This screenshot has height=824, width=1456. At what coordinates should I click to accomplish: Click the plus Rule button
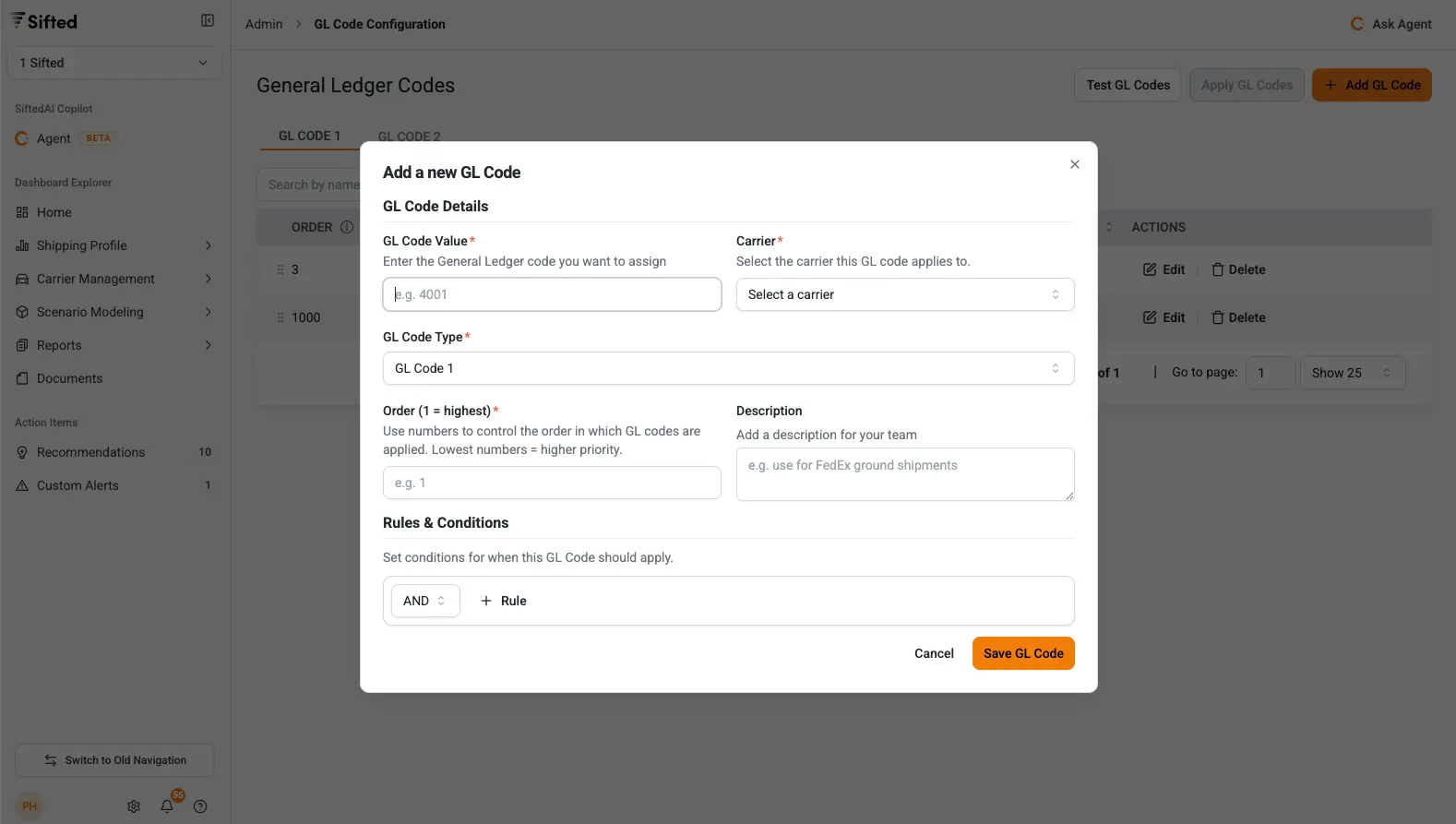click(x=504, y=601)
